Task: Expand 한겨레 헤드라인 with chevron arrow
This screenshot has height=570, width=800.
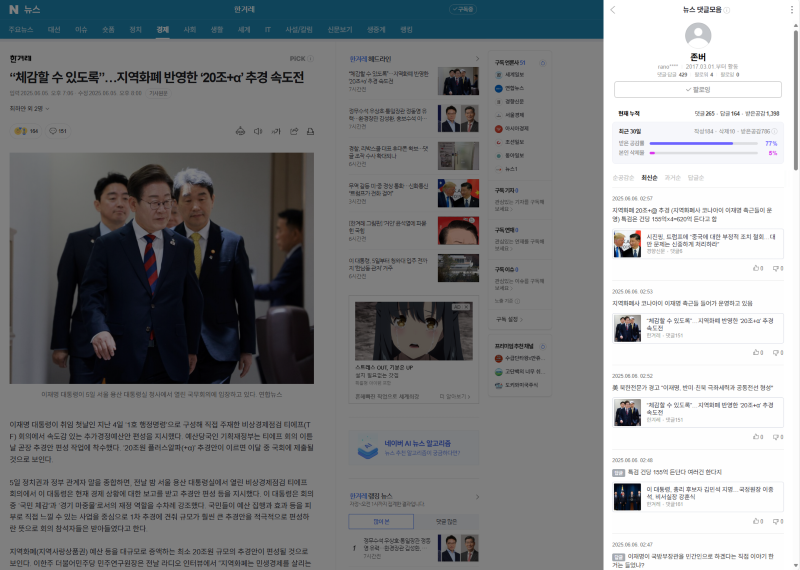Action: click(x=477, y=59)
